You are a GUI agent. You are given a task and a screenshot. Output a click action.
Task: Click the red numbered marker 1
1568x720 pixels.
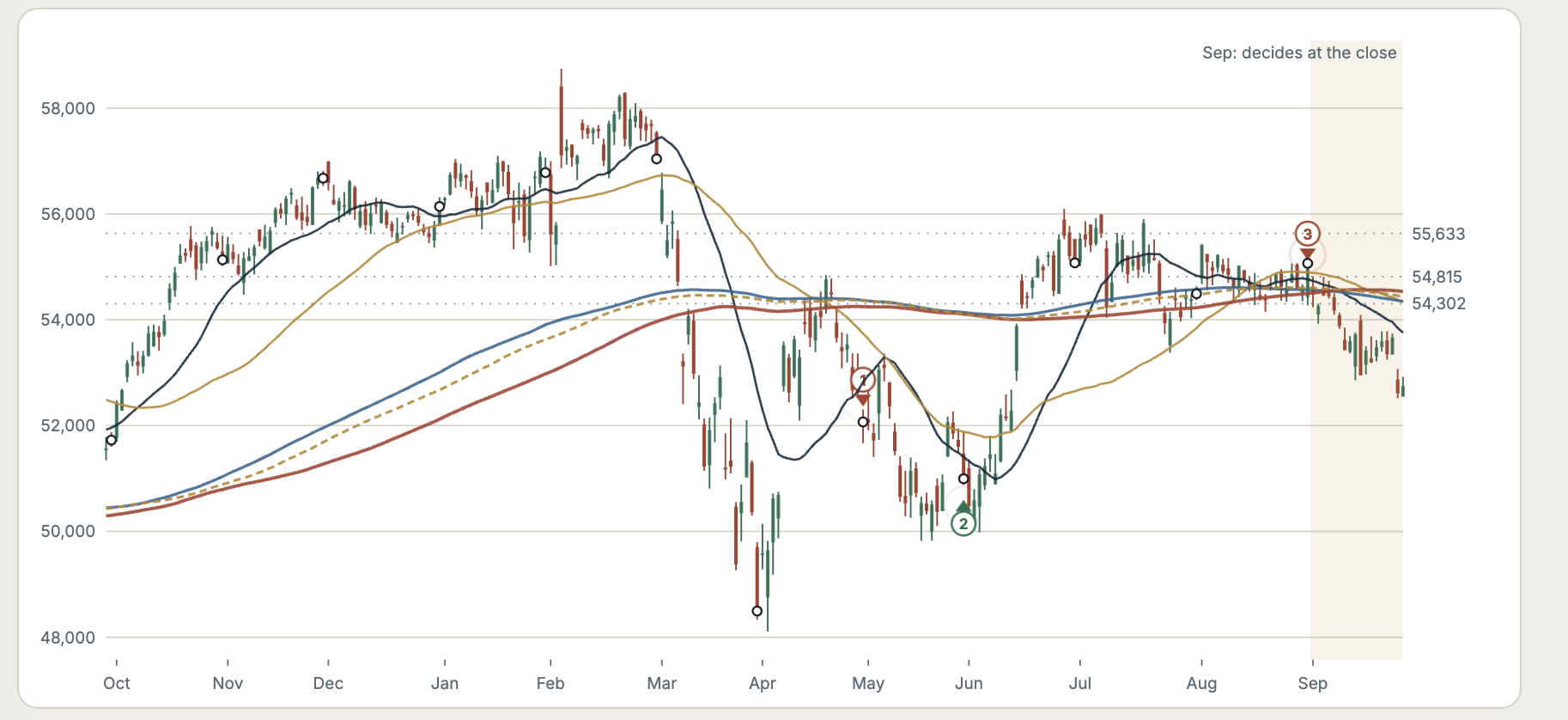click(863, 380)
